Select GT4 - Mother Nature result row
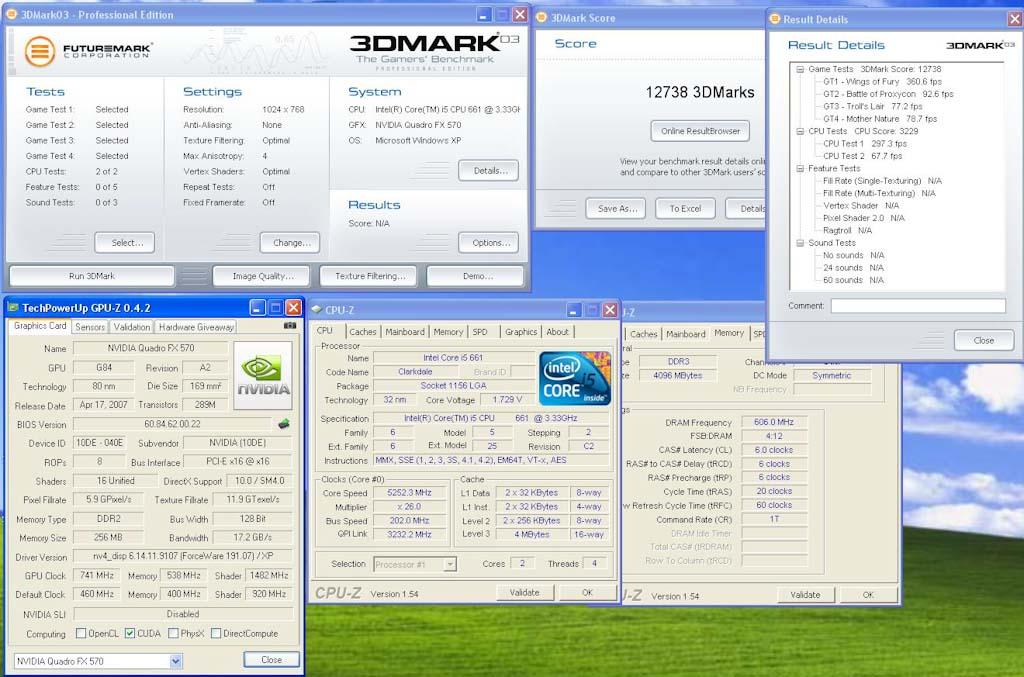1024x677 pixels. tap(880, 119)
